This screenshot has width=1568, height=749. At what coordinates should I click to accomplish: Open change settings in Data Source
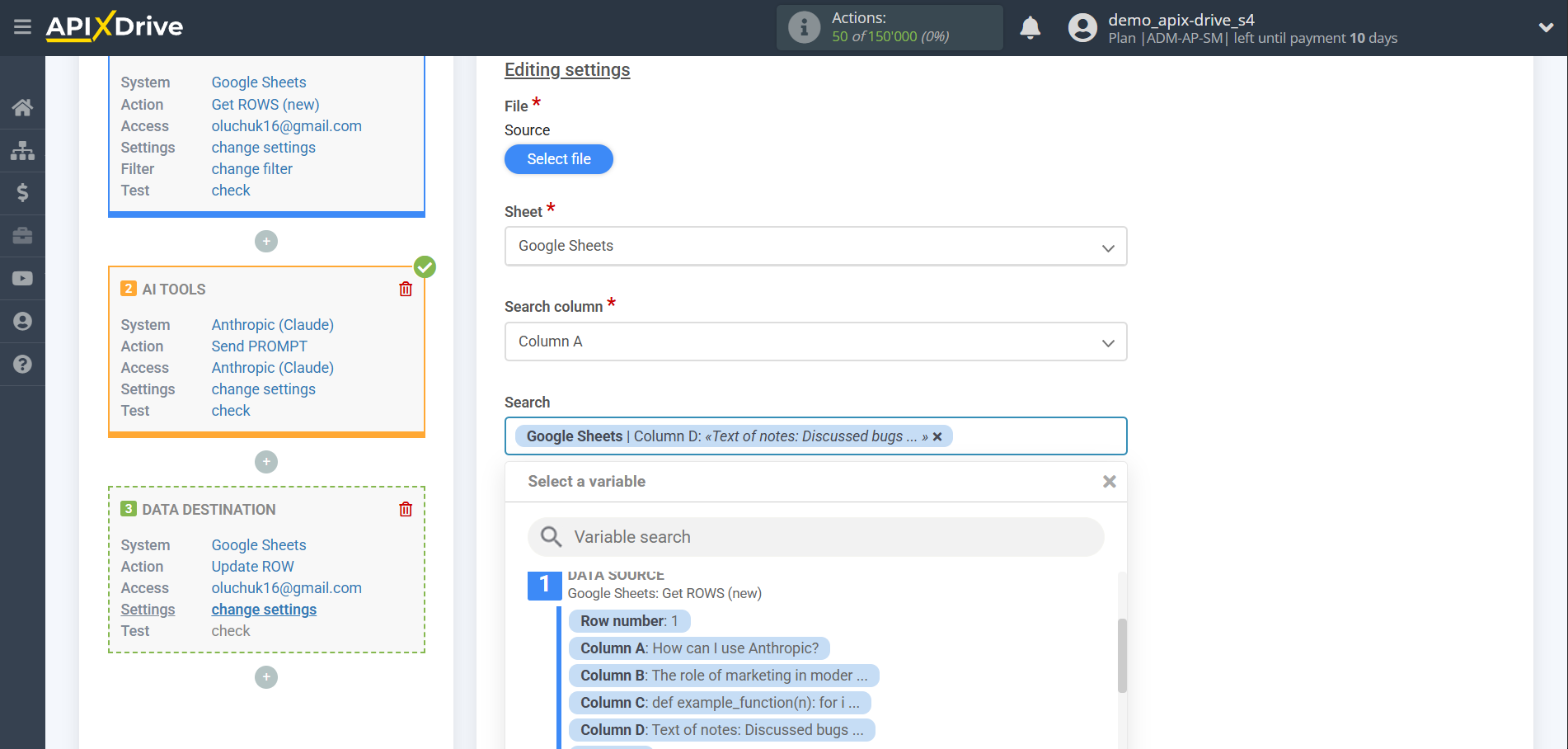click(x=264, y=148)
